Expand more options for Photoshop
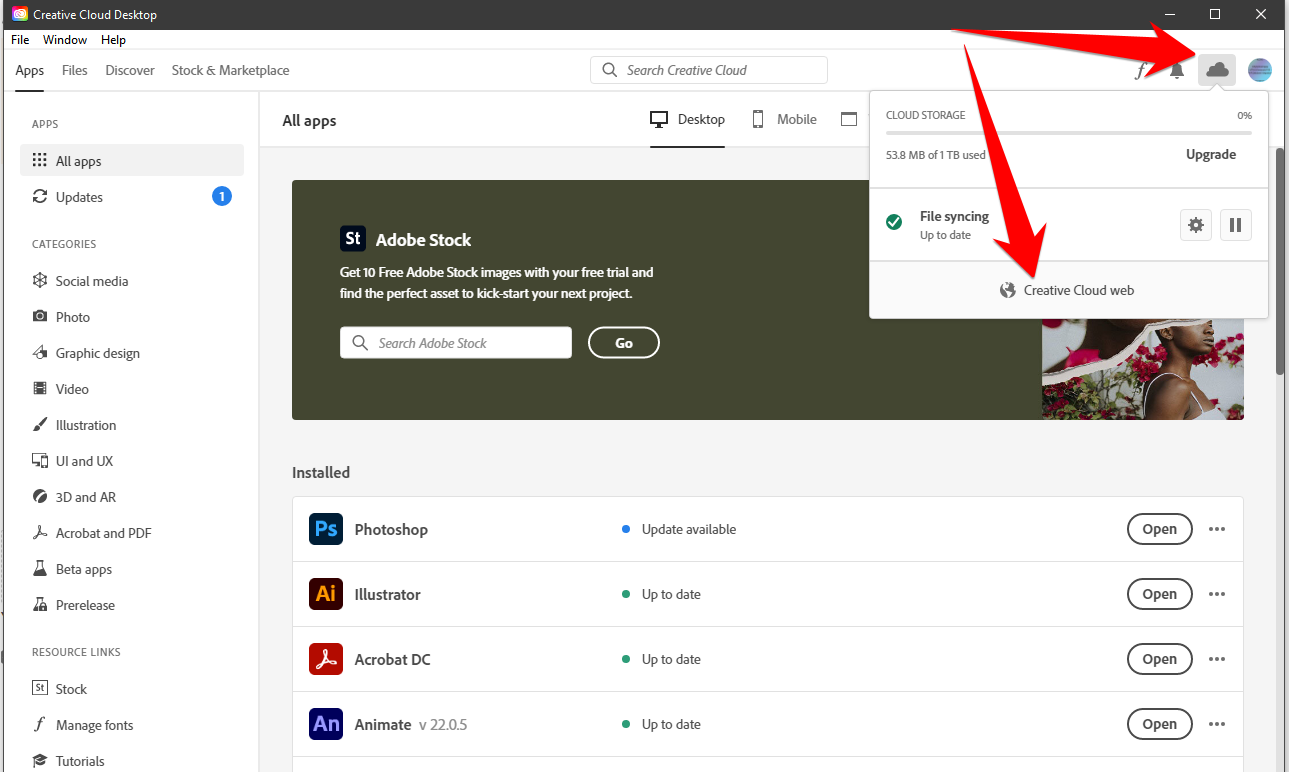This screenshot has height=772, width=1289. coord(1217,529)
